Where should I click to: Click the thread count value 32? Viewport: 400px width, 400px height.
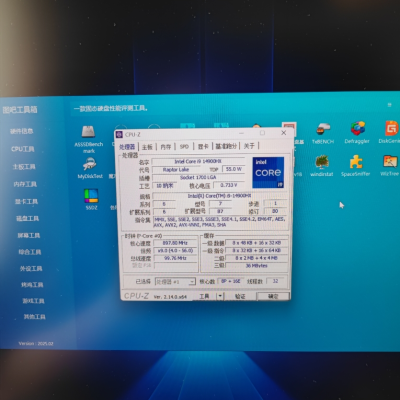pyautogui.click(x=275, y=281)
